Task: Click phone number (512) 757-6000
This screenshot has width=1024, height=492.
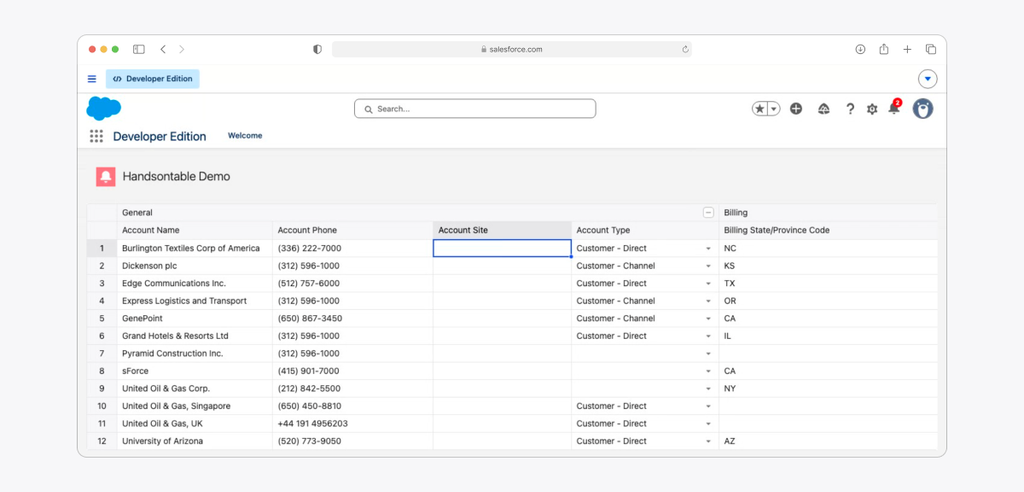Action: point(308,284)
